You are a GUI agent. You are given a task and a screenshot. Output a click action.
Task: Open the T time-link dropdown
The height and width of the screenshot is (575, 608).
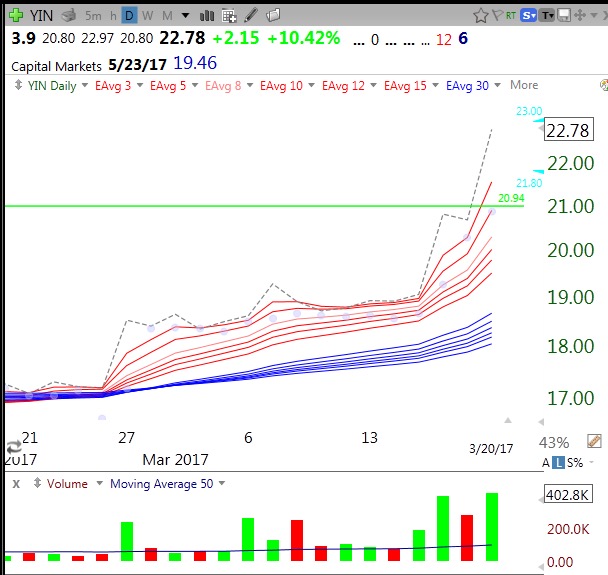547,16
